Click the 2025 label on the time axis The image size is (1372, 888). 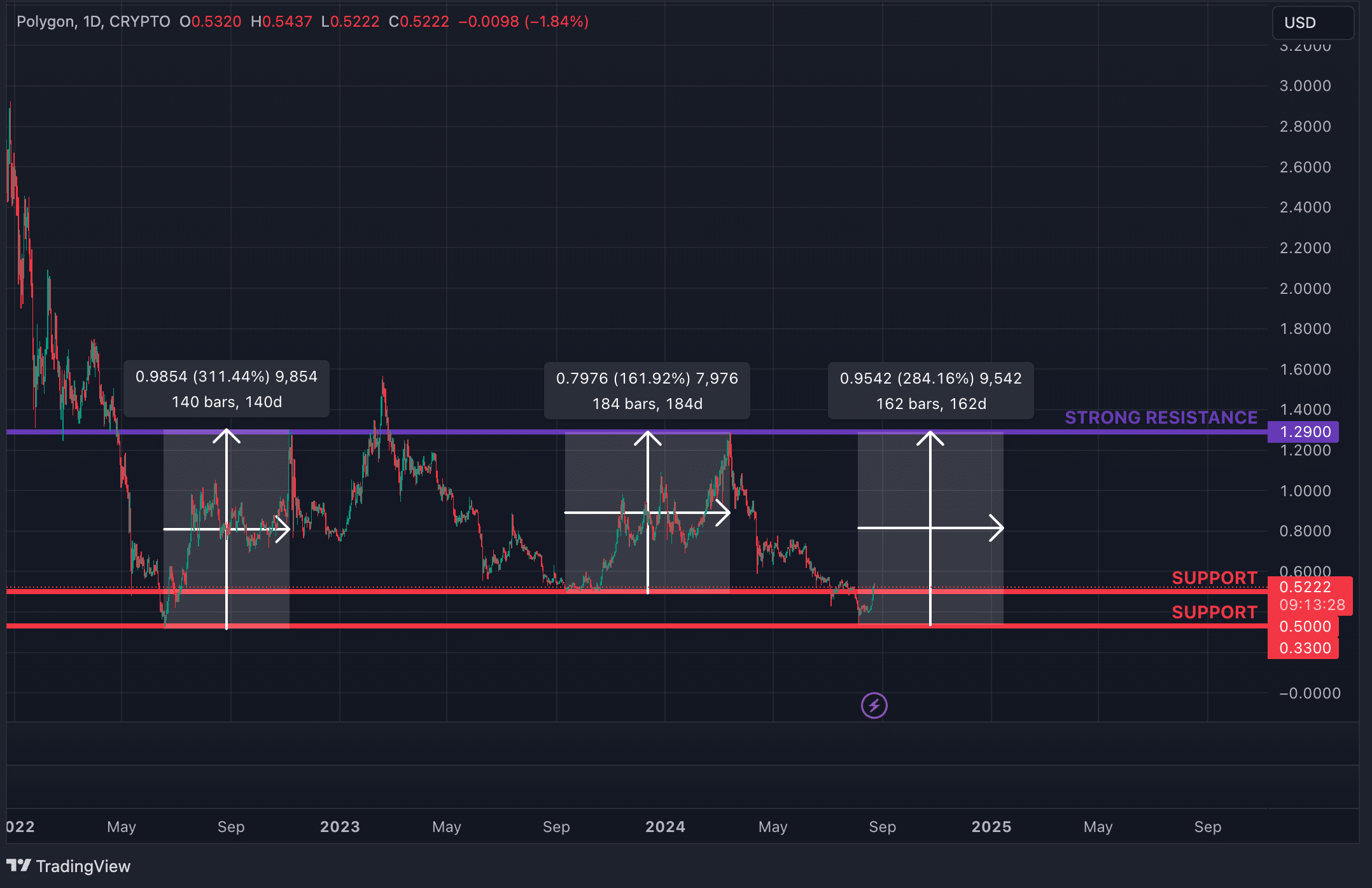[x=991, y=827]
